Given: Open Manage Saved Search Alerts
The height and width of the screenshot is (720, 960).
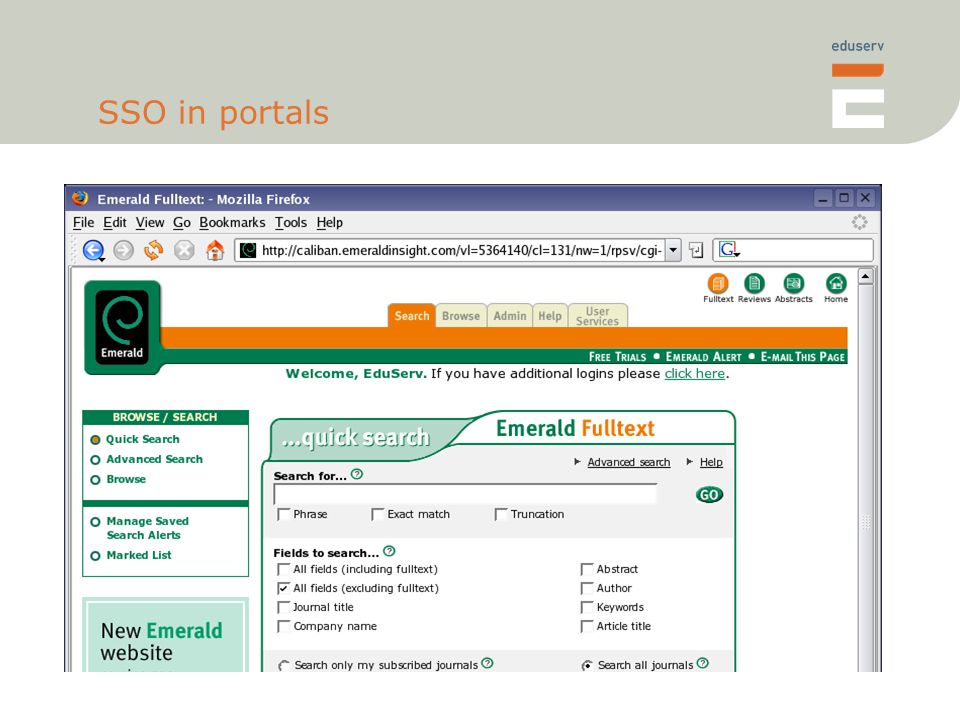Looking at the screenshot, I should coord(147,528).
